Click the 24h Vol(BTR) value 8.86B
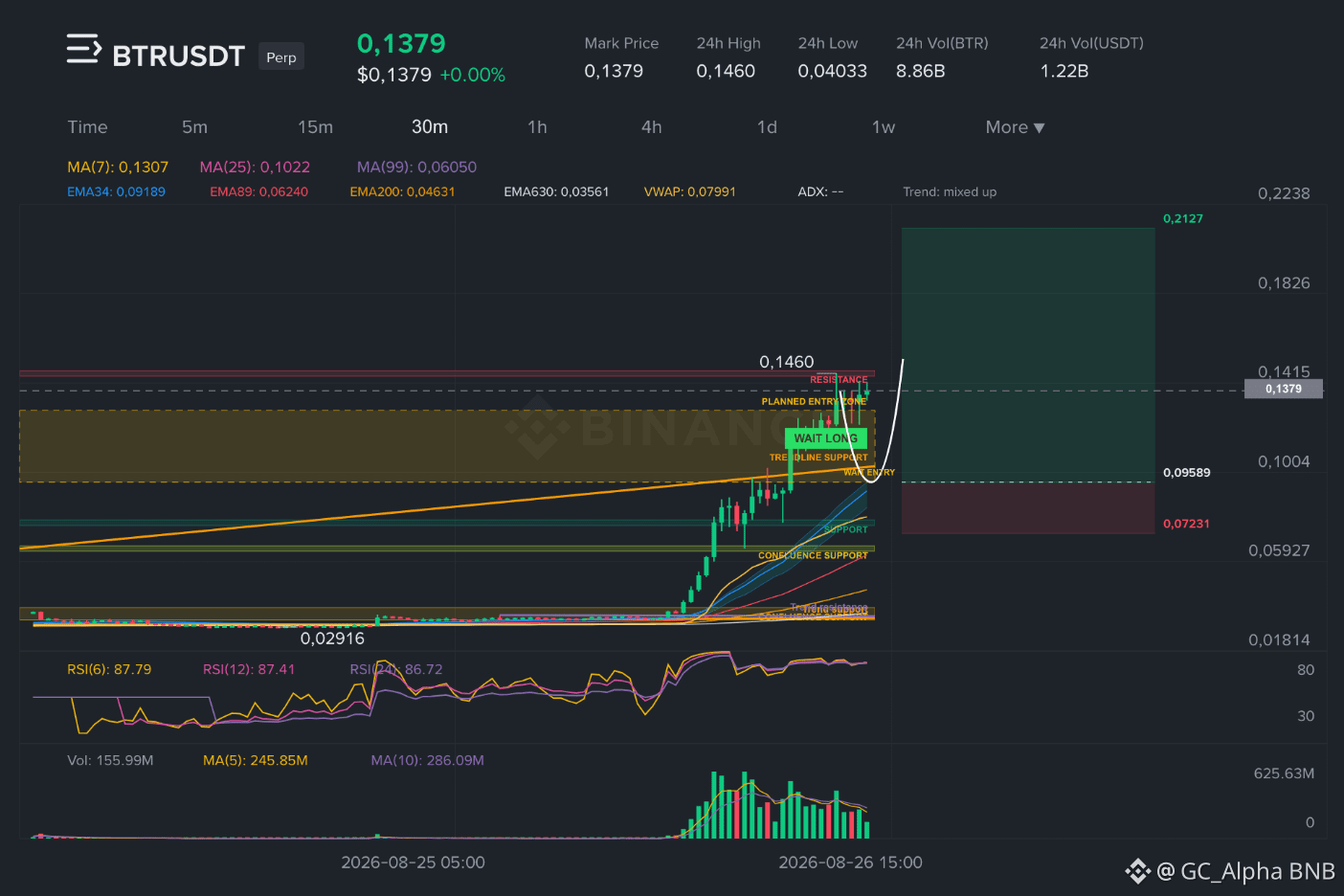 point(921,71)
